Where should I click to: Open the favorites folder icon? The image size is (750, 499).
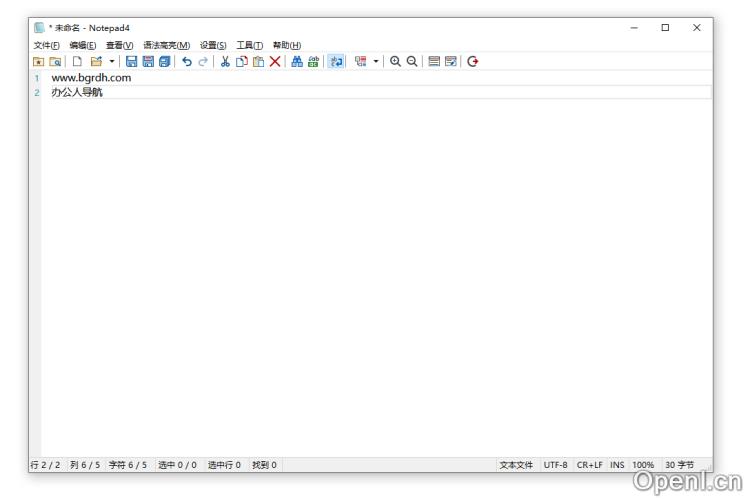coord(38,62)
